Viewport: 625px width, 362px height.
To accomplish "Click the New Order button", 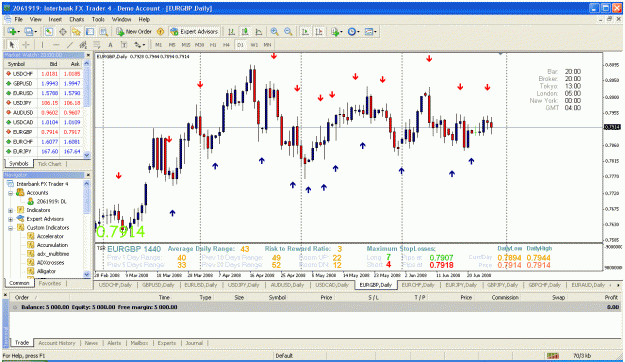I will (x=134, y=31).
